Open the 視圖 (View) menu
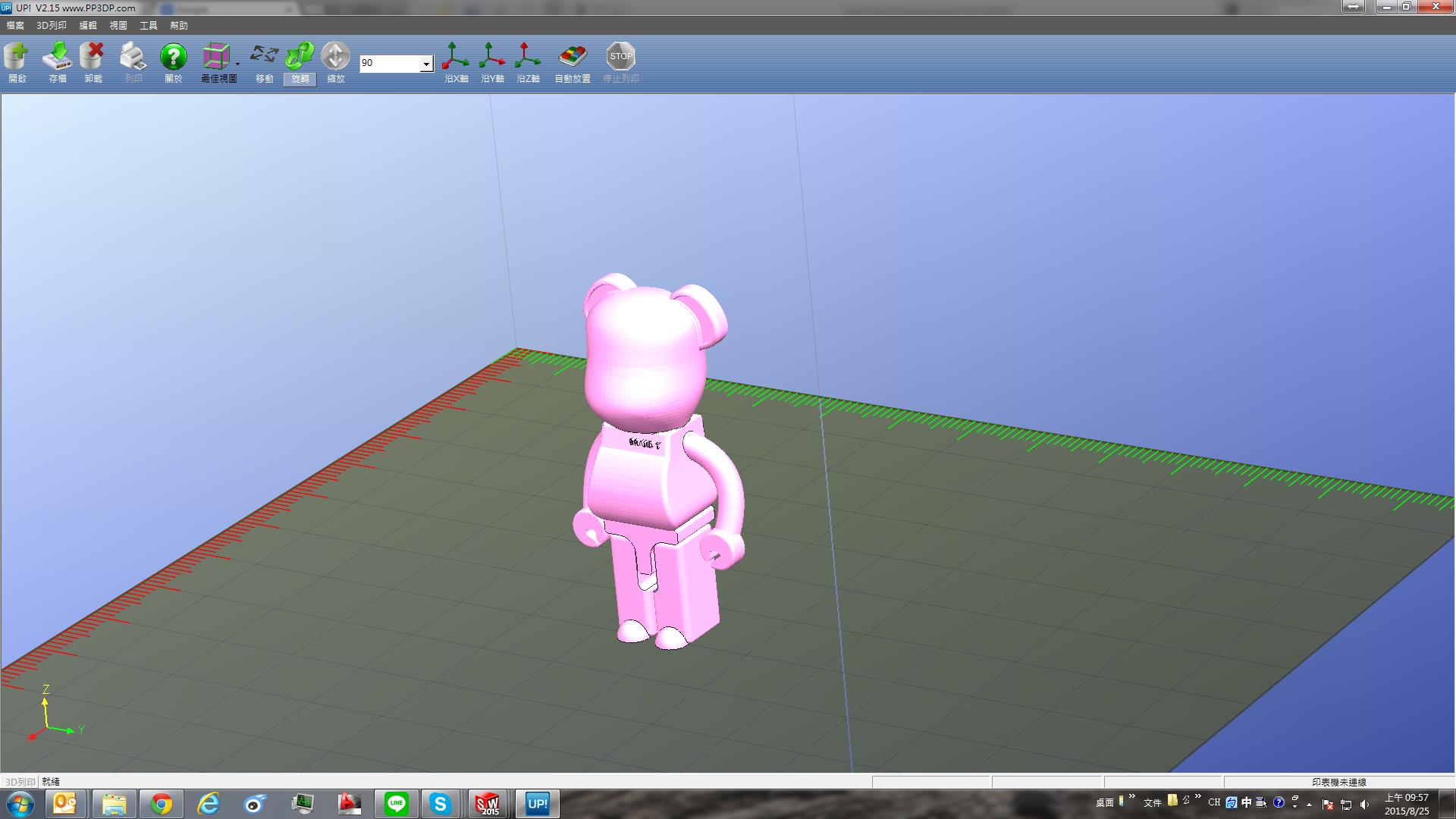Screen dimensions: 1456x819 point(118,26)
